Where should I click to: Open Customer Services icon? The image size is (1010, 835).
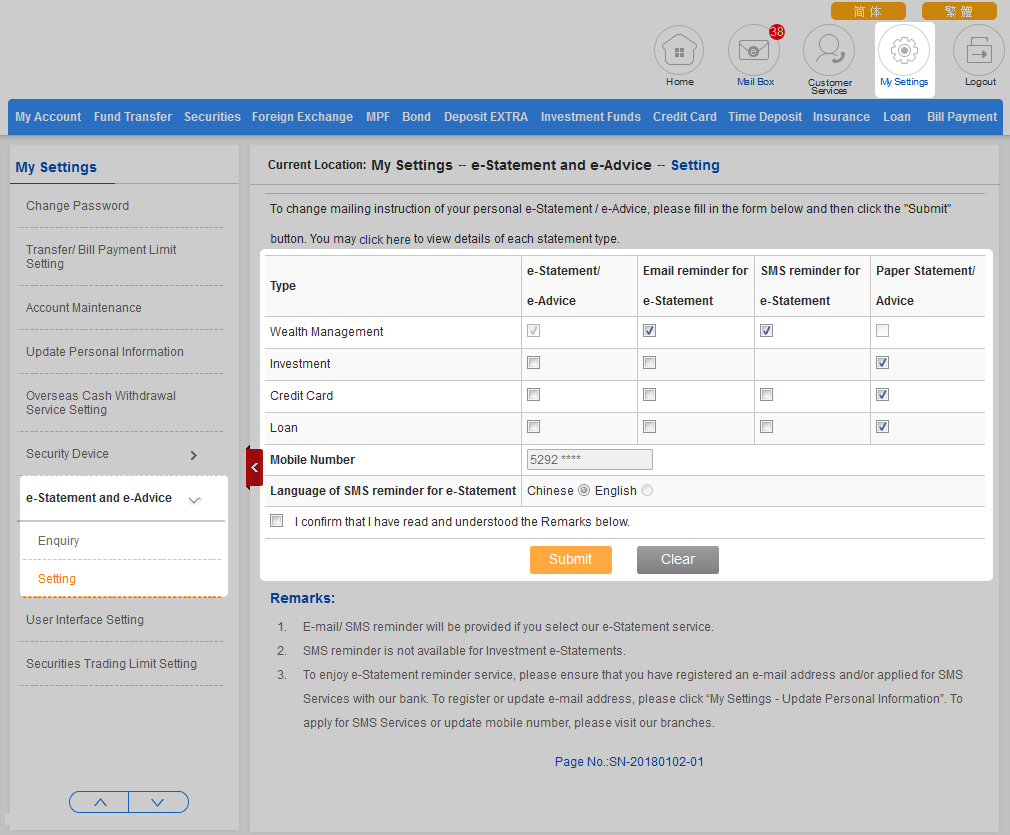829,50
